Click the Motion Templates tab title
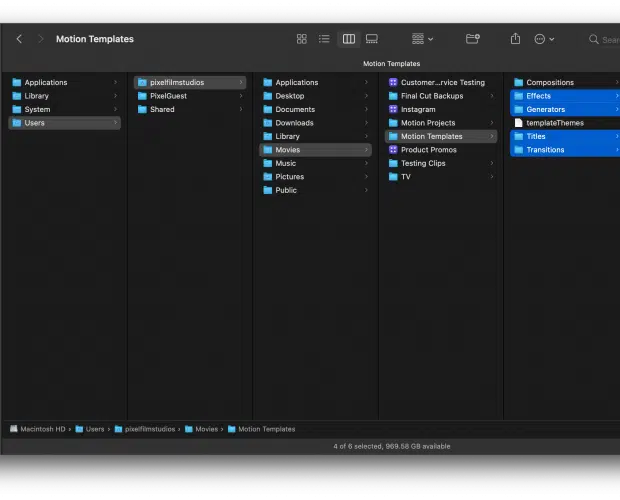The width and height of the screenshot is (620, 500). [391, 64]
